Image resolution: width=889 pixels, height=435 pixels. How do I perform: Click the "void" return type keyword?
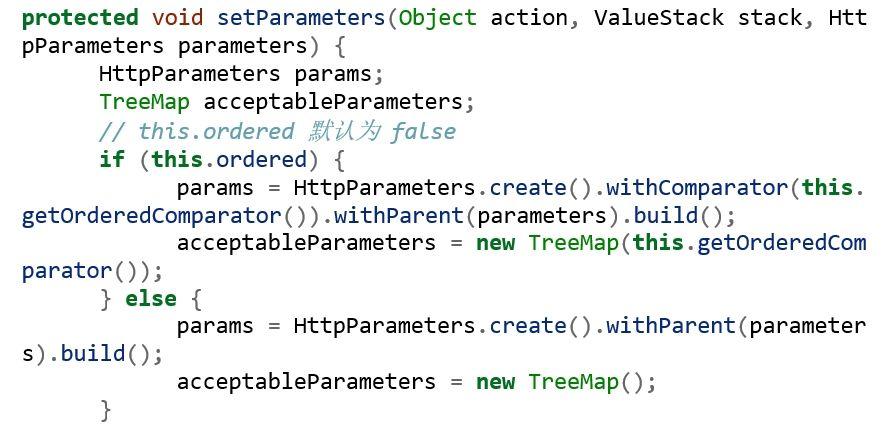pos(177,18)
